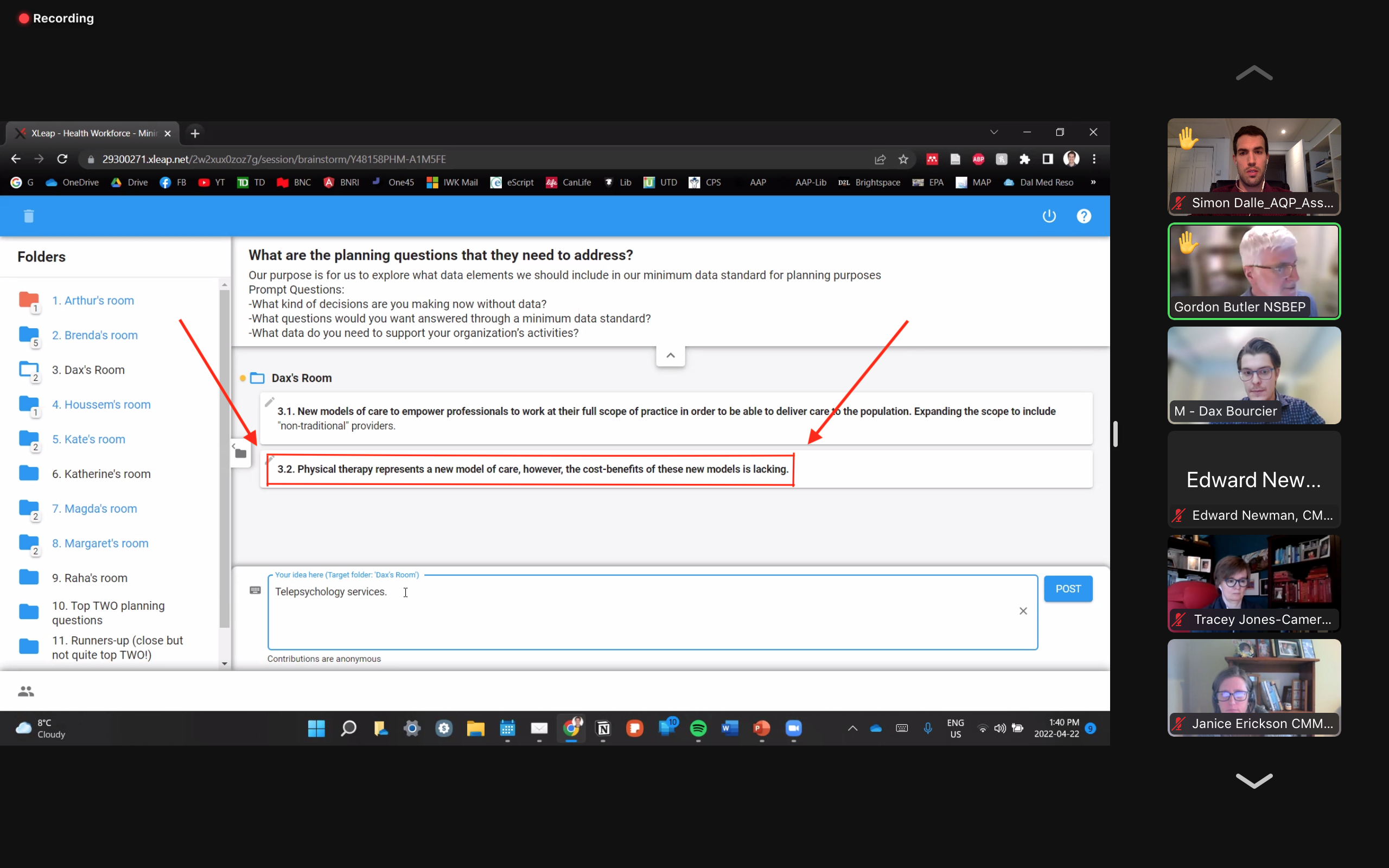Select Katherine's room folder

[x=101, y=474]
